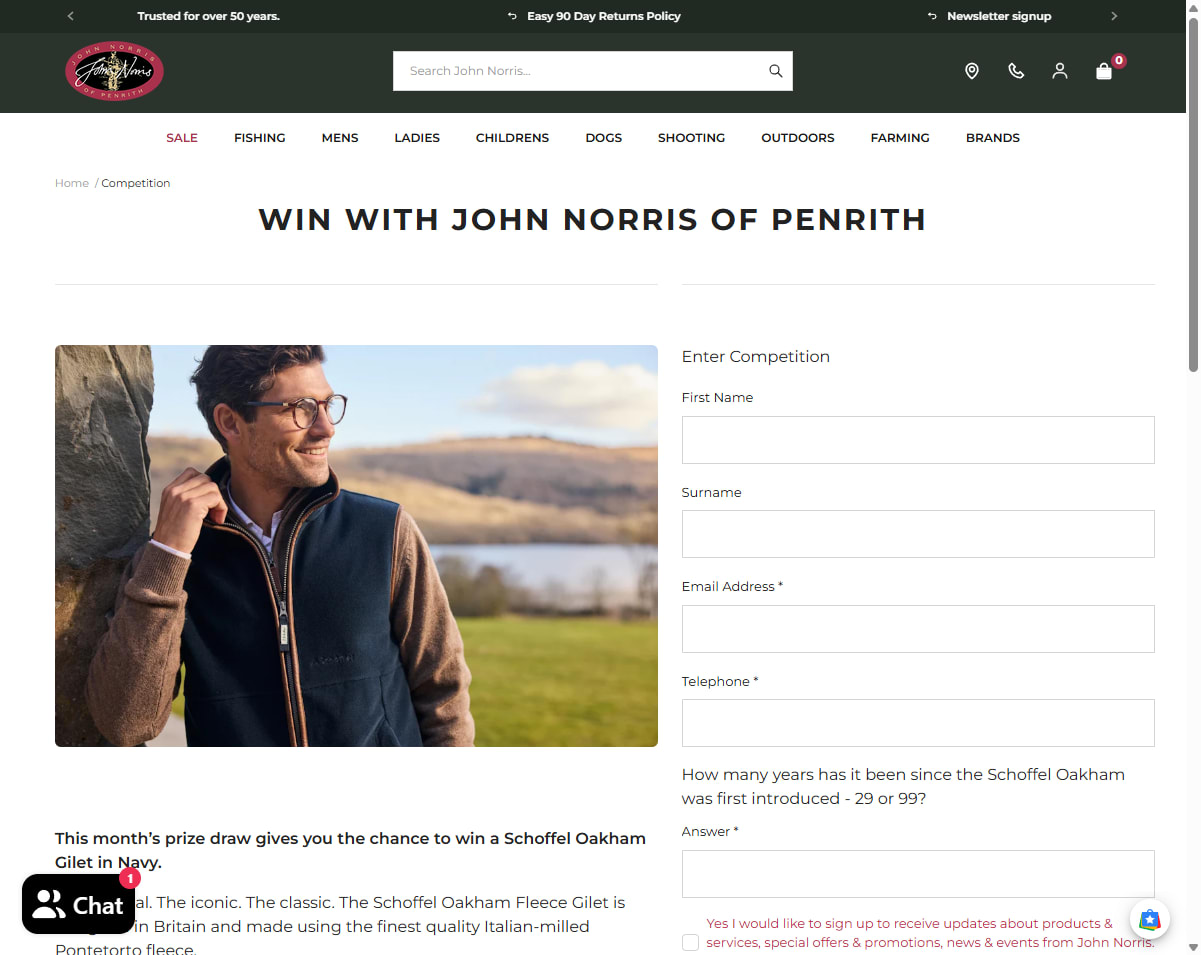Click the phone contact icon
Image resolution: width=1201 pixels, height=955 pixels.
pos(1016,71)
